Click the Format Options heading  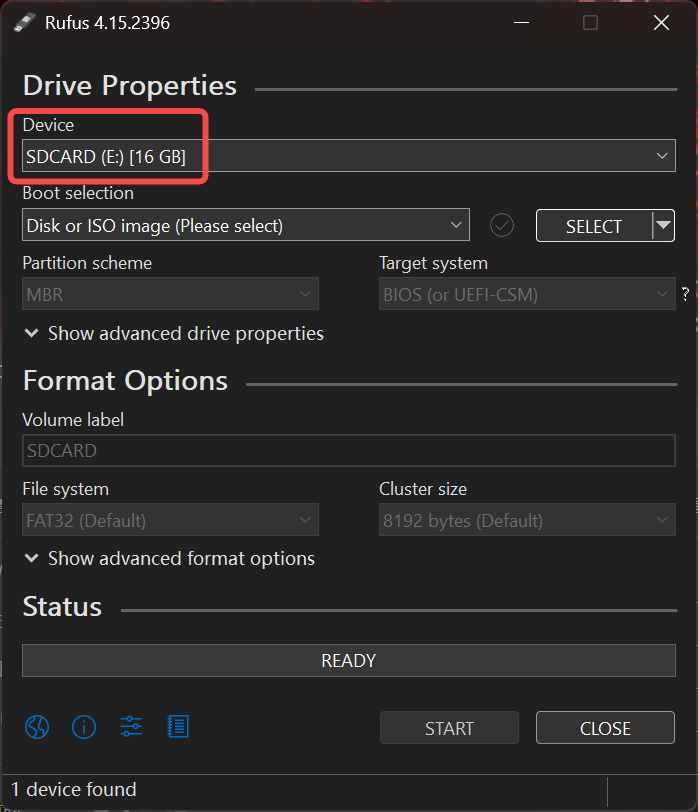pos(125,381)
